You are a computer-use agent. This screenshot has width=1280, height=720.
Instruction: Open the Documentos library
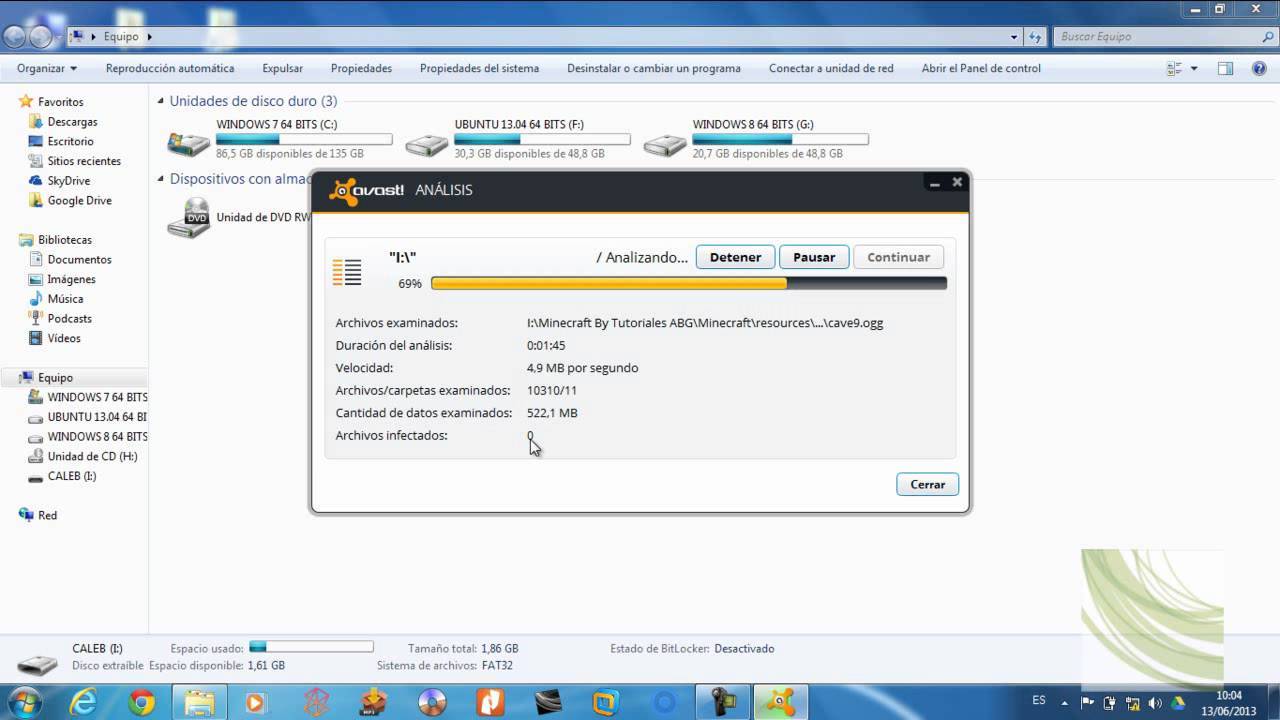tap(79, 260)
